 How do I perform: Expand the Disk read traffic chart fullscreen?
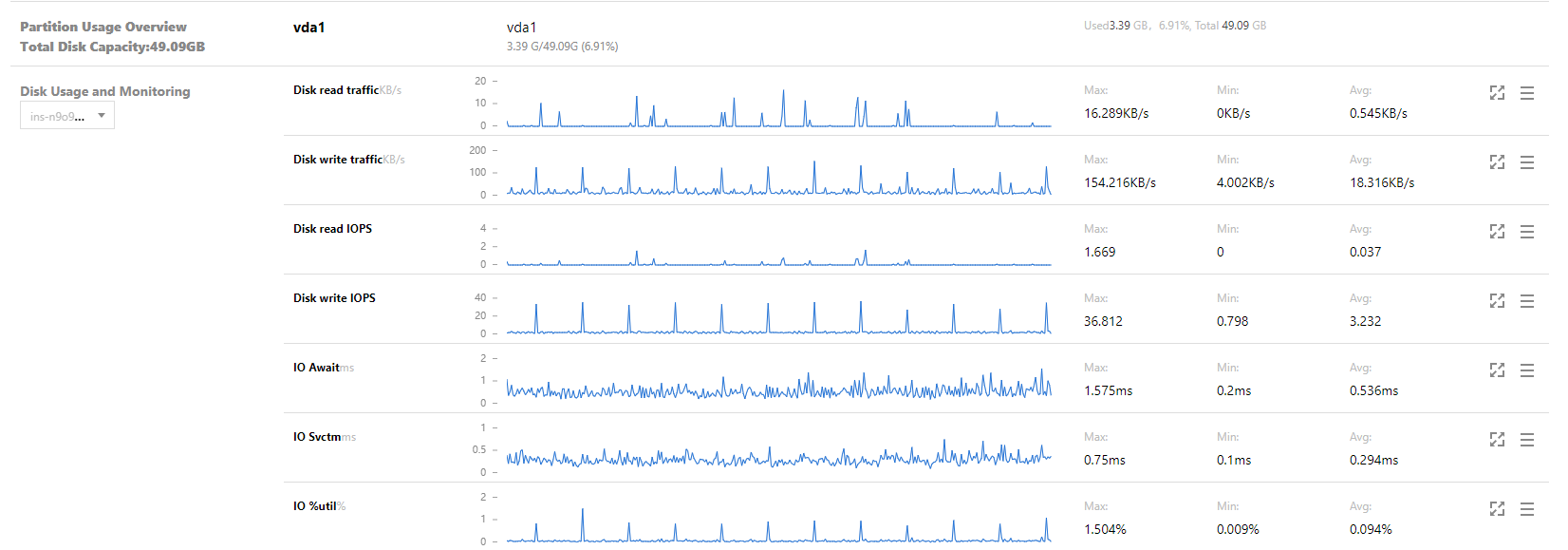point(1497,93)
